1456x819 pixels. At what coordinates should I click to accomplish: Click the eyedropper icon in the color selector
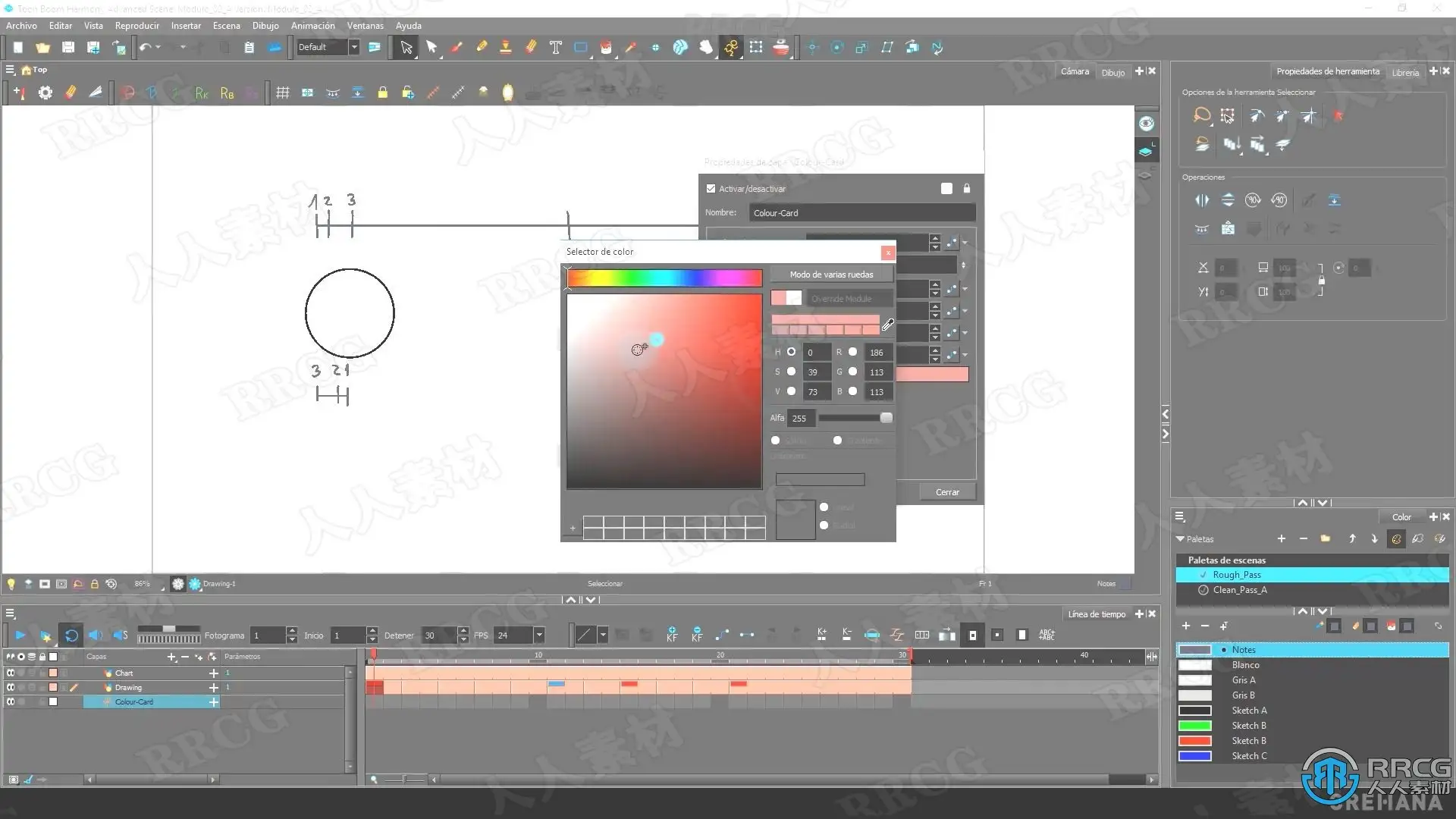(887, 325)
